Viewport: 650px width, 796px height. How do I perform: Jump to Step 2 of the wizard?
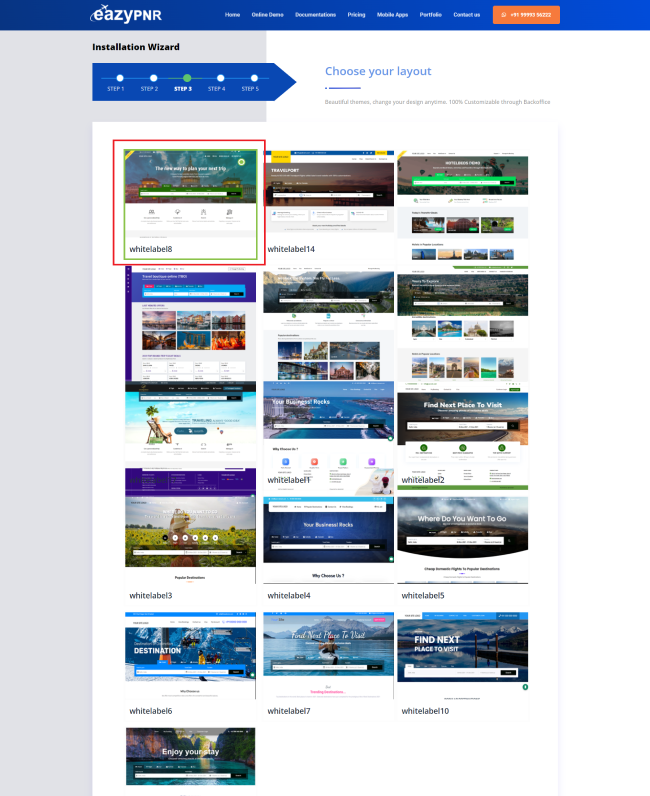pos(153,78)
